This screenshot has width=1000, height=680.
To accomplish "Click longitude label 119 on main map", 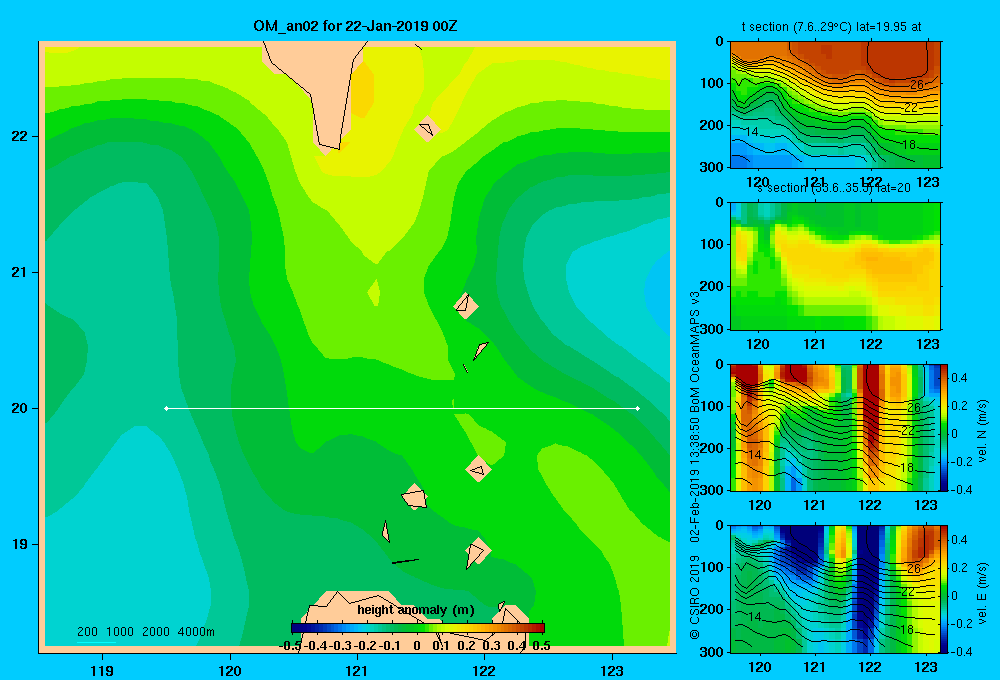I will [102, 670].
